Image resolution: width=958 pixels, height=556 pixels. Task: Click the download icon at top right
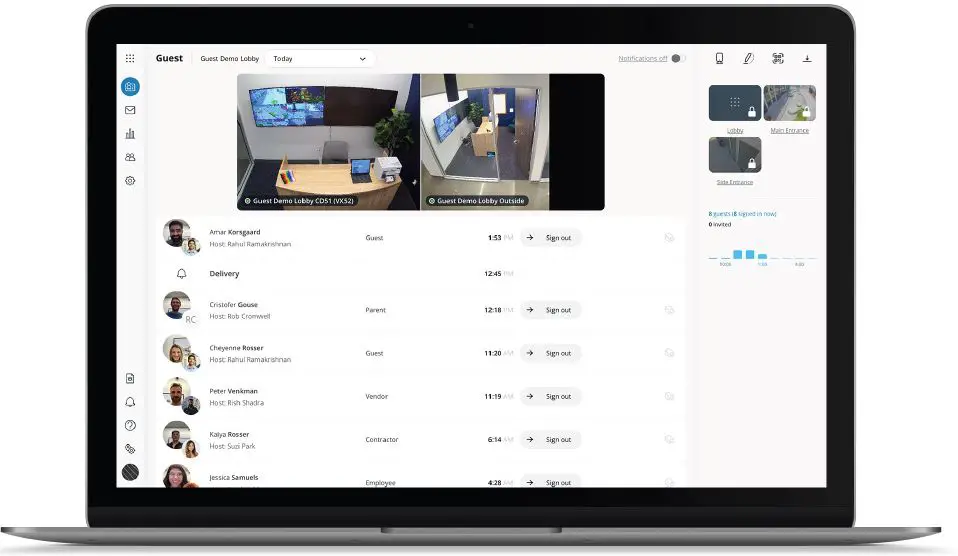pyautogui.click(x=807, y=59)
